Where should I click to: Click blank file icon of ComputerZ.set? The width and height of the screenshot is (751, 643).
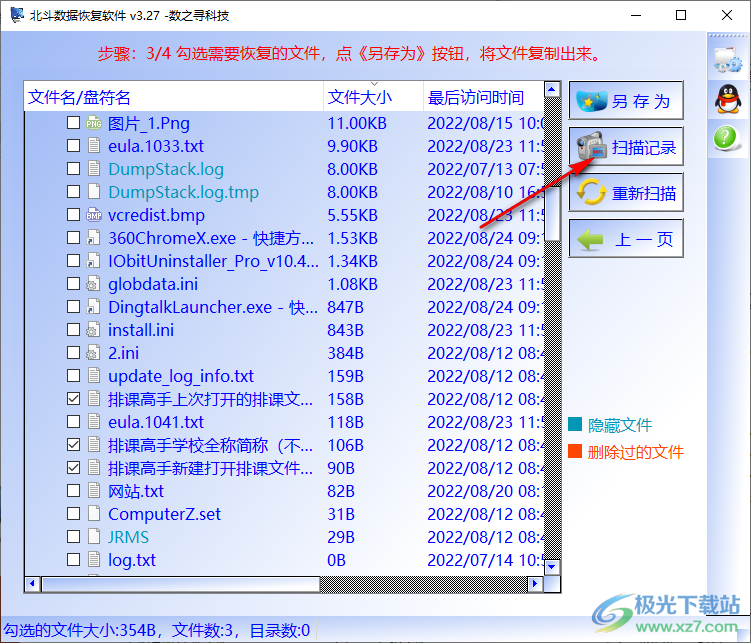(x=94, y=514)
